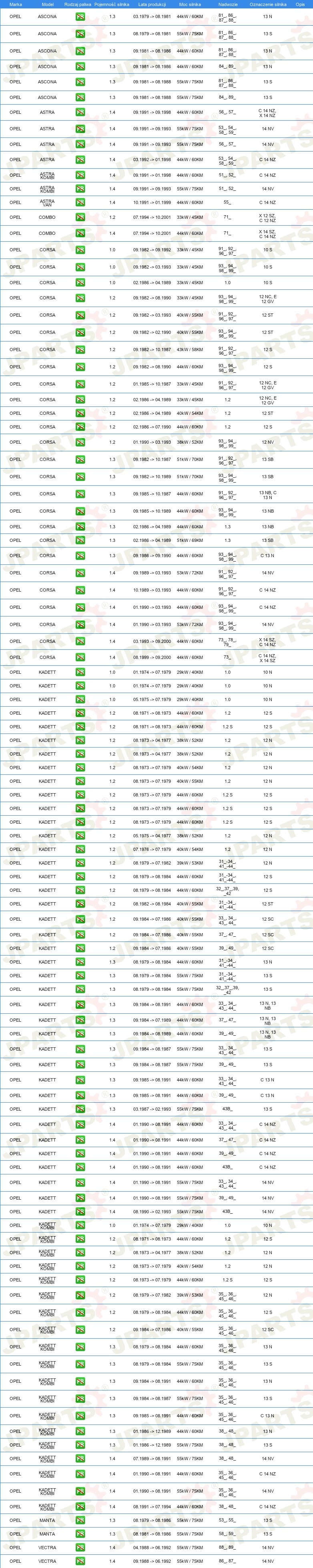Click '13 NB, C 13 N' engine code cell
The height and width of the screenshot is (1568, 313).
(x=267, y=494)
